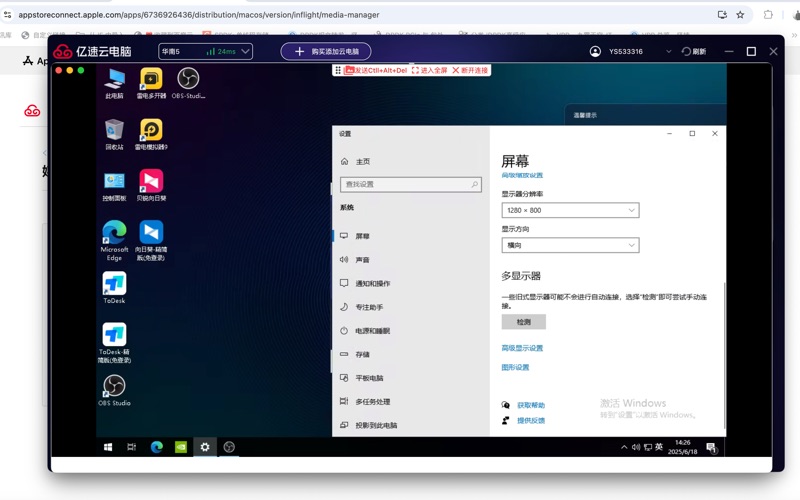Open Task View in the taskbar
800x500 pixels.
132,447
